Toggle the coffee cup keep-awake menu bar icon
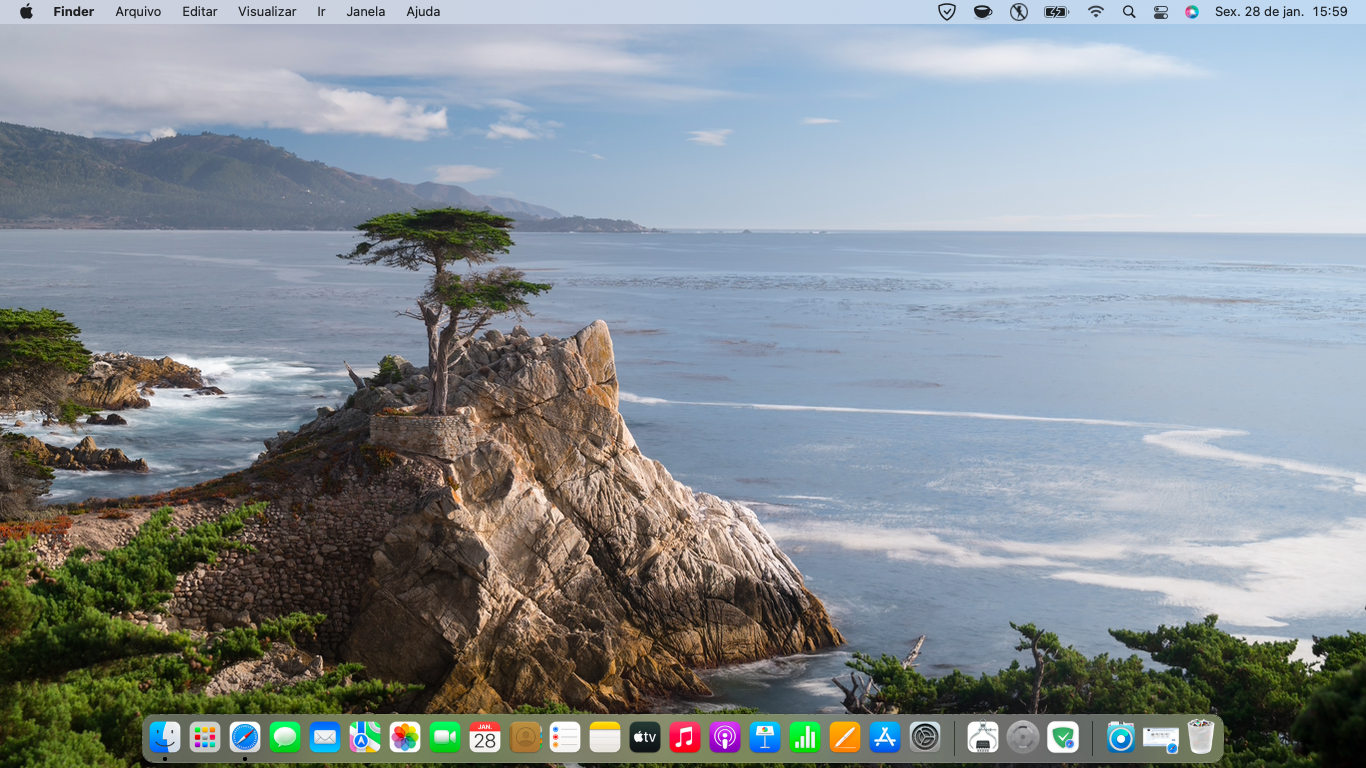1366x768 pixels. pyautogui.click(x=983, y=12)
